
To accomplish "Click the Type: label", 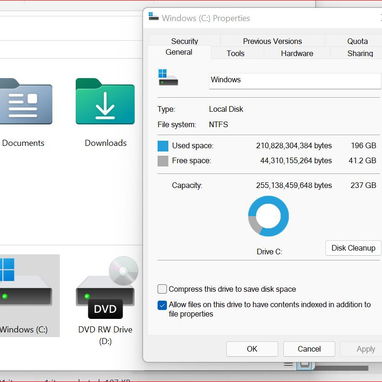I will click(166, 109).
